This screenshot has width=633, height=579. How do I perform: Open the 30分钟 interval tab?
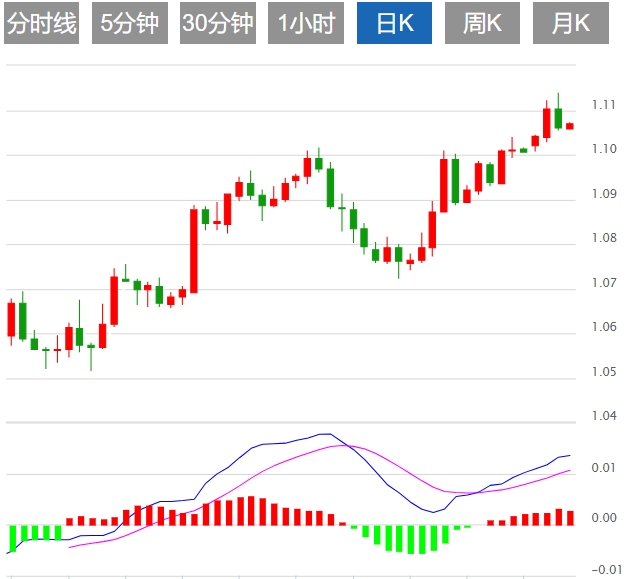(x=218, y=24)
